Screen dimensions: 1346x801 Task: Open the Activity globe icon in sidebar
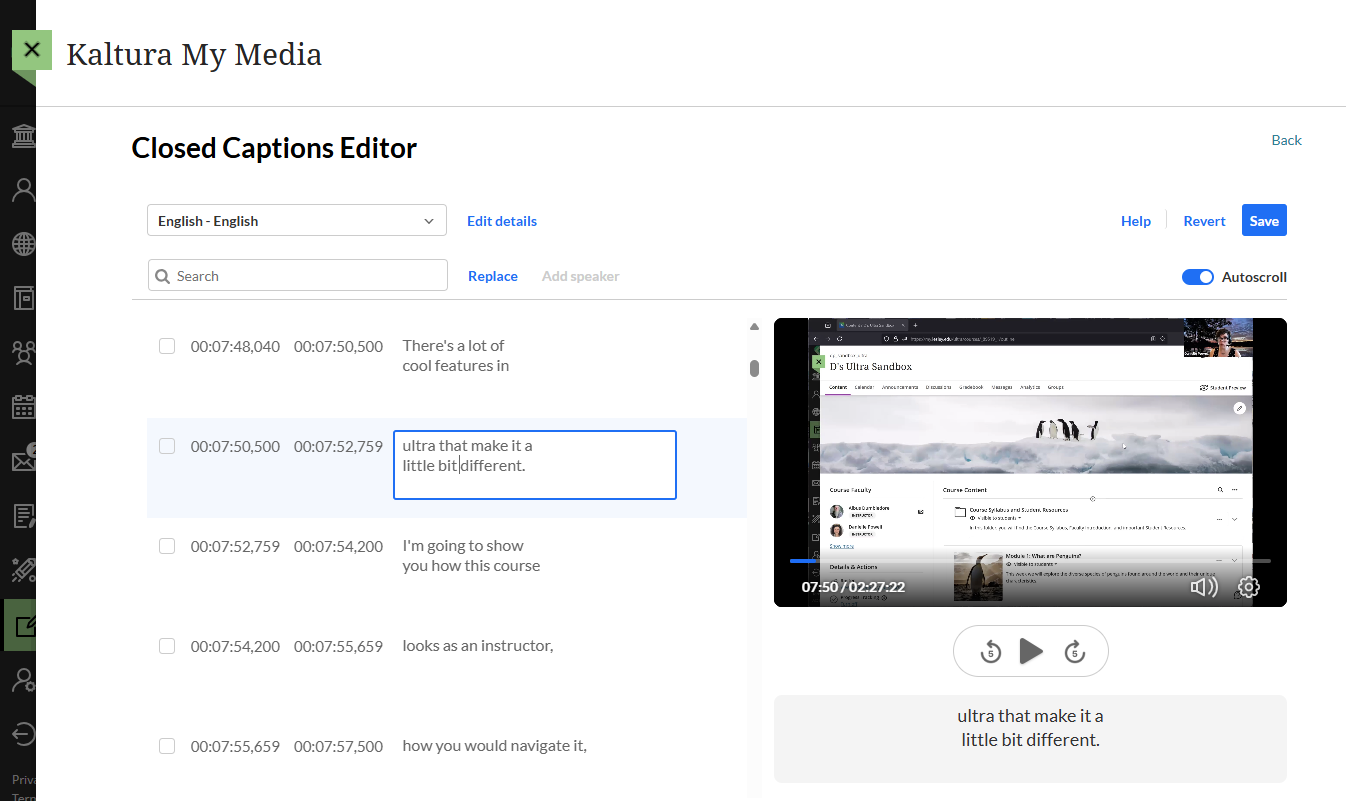[x=23, y=244]
